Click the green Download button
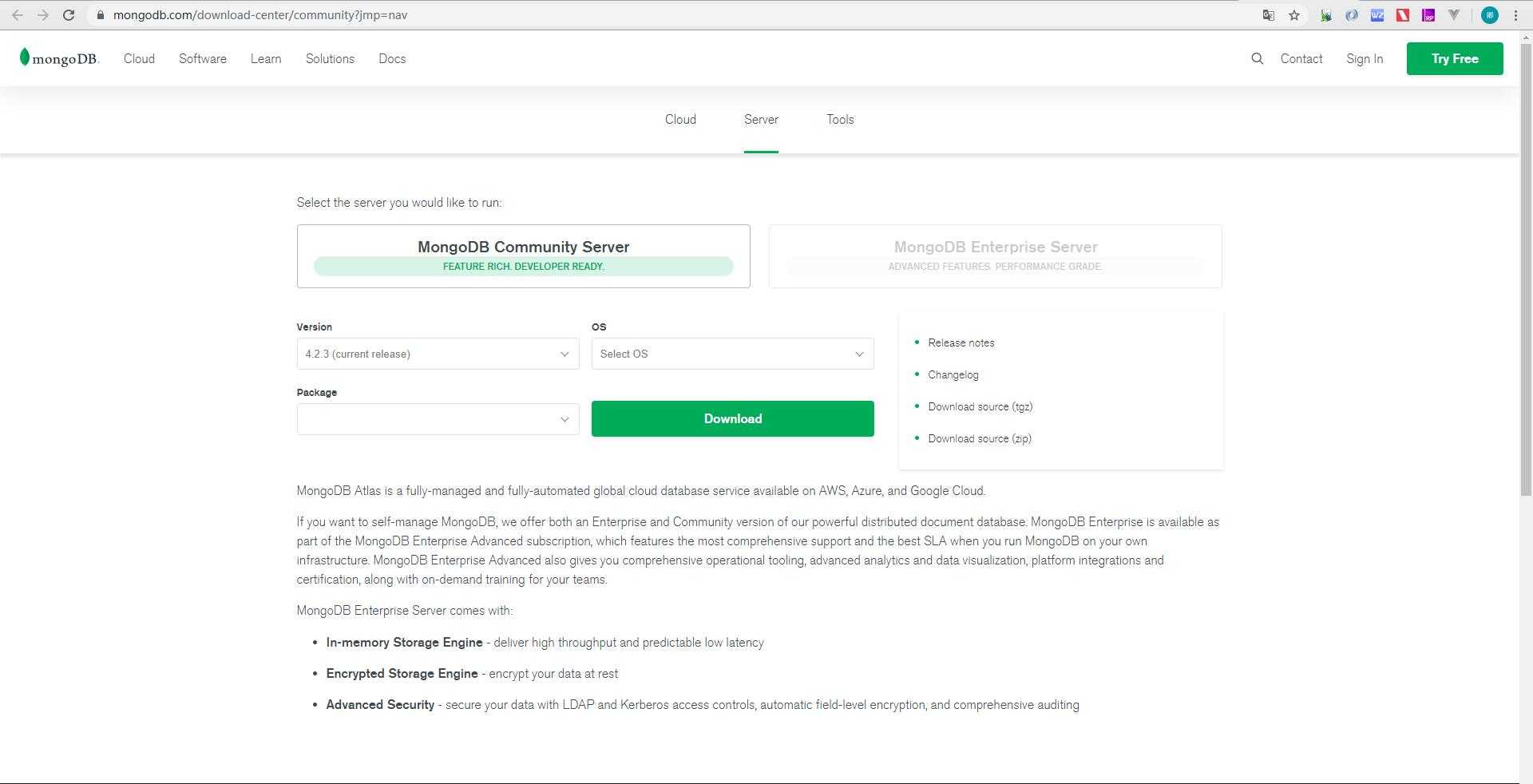 pos(732,419)
